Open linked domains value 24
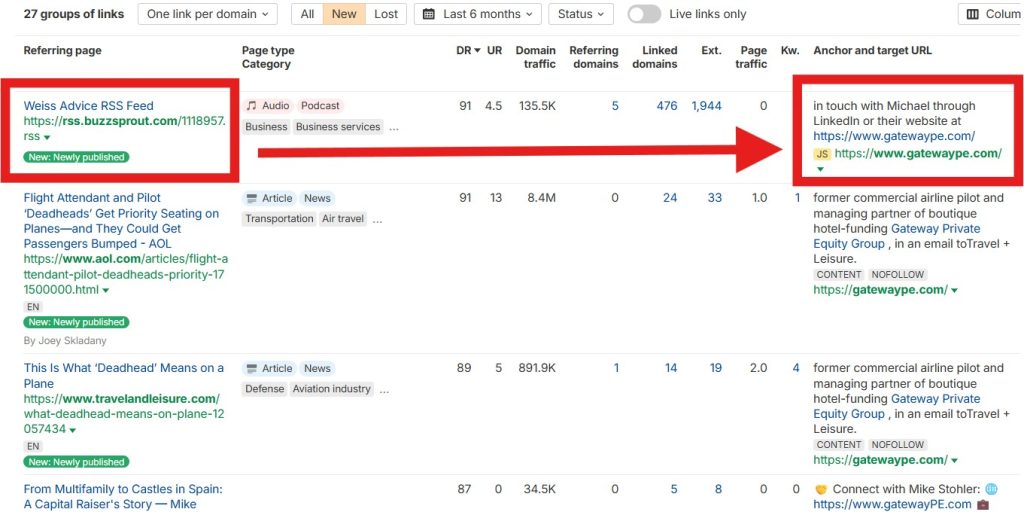The height and width of the screenshot is (512, 1024). point(670,198)
